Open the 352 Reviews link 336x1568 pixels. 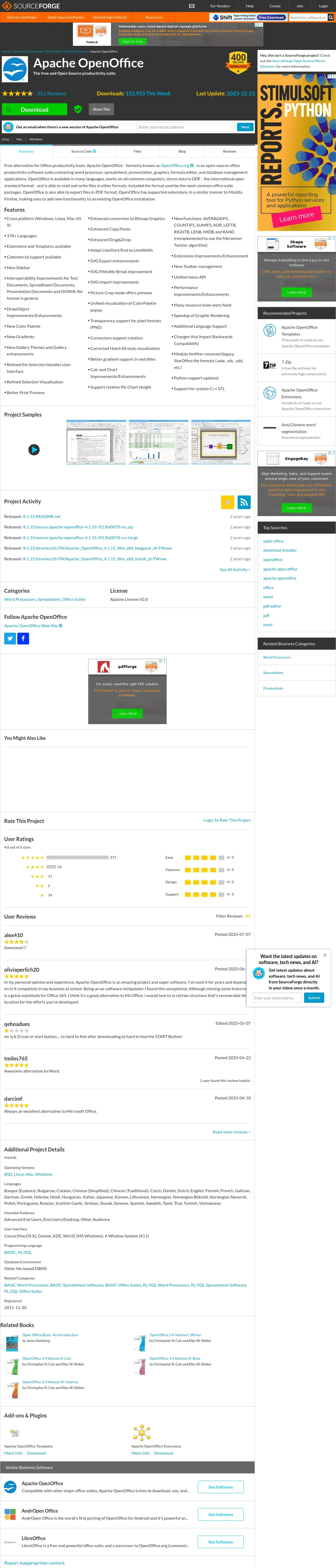pos(51,94)
